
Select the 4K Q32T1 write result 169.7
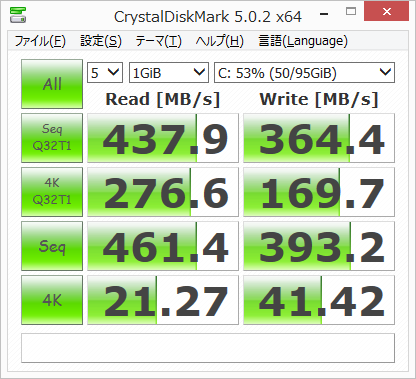coord(319,192)
